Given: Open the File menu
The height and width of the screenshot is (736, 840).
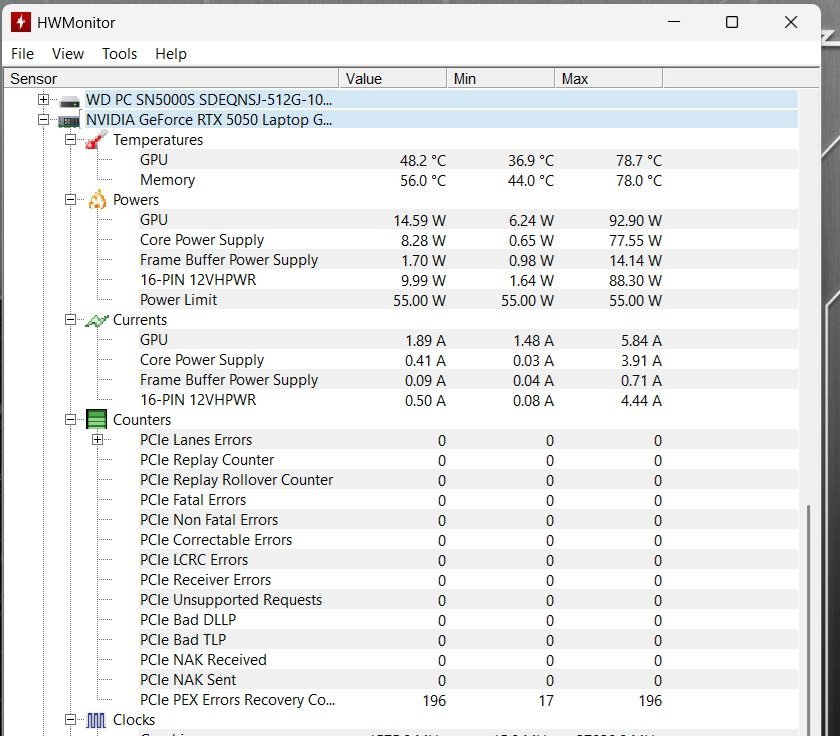Looking at the screenshot, I should (x=22, y=54).
